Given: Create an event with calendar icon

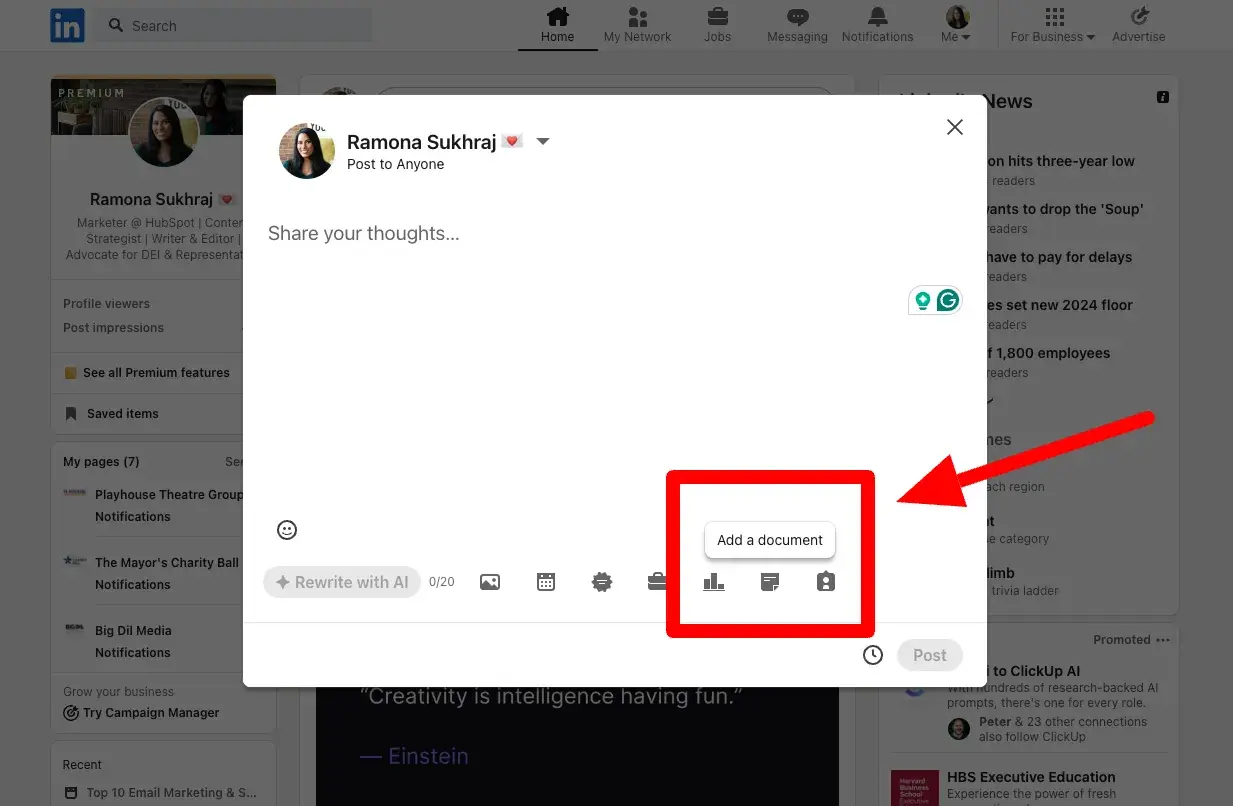Looking at the screenshot, I should click(x=546, y=582).
